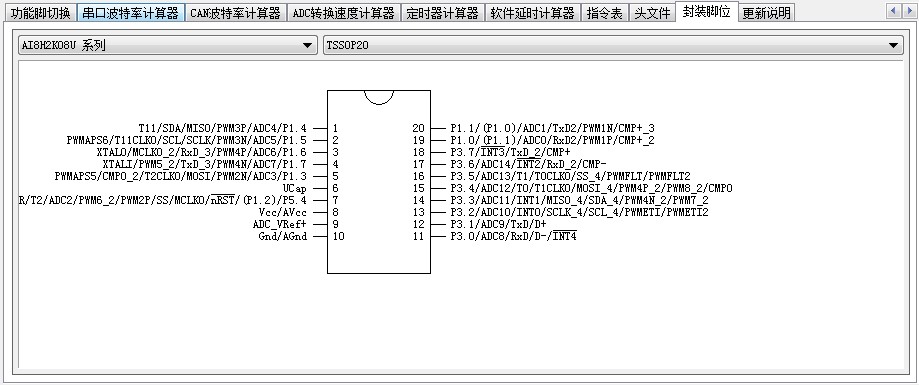Switch to the 软件延时计算器 tab

[533, 13]
